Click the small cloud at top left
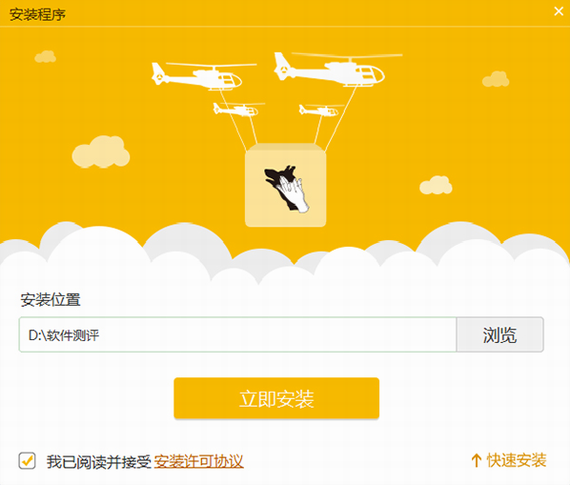Screen dimensions: 570x485 click(x=45, y=57)
